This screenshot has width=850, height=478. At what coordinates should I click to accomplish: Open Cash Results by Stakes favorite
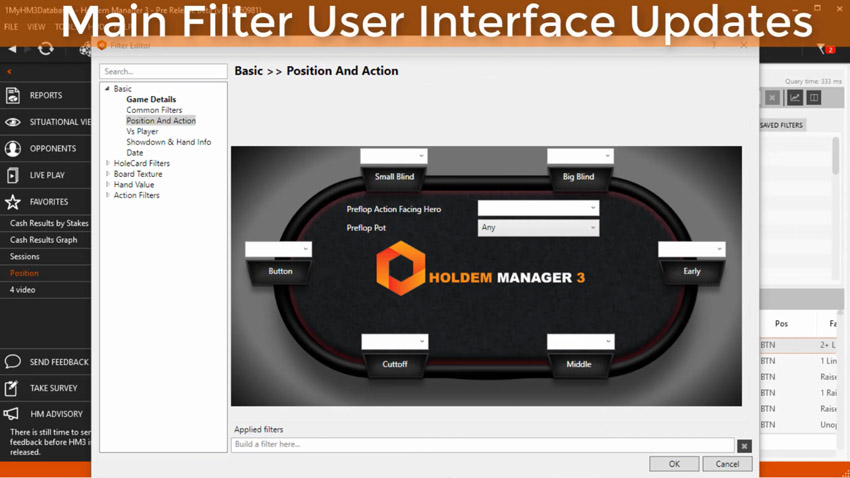(x=49, y=223)
